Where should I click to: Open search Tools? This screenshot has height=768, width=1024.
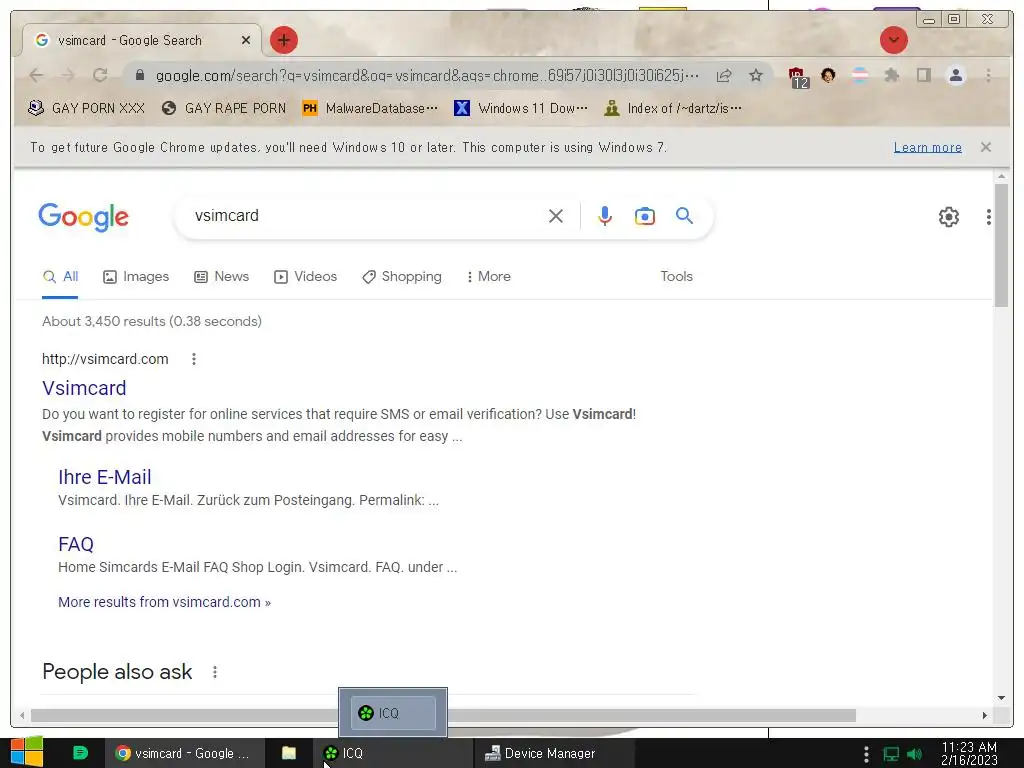676,276
